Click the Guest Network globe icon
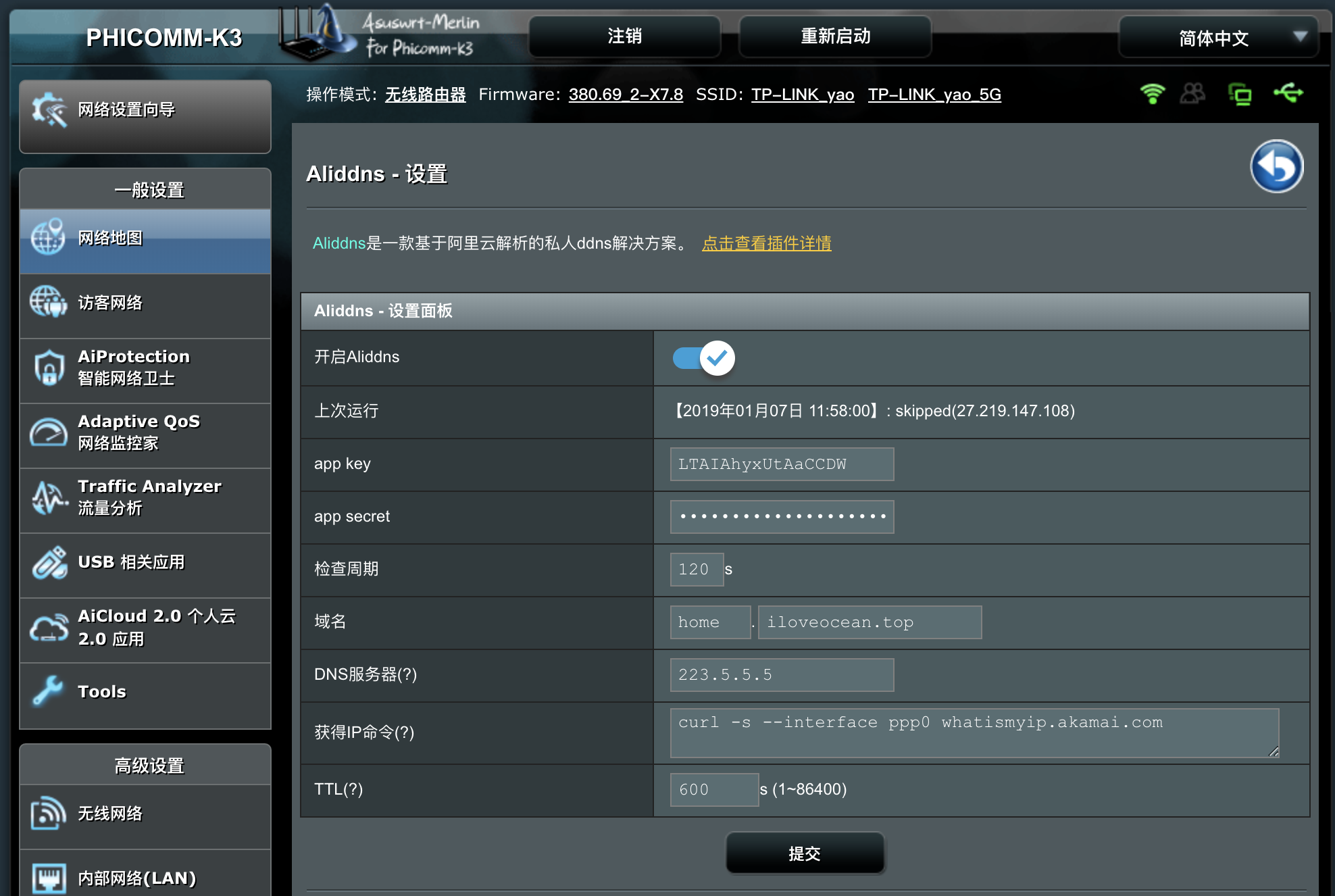1335x896 pixels. click(x=48, y=301)
